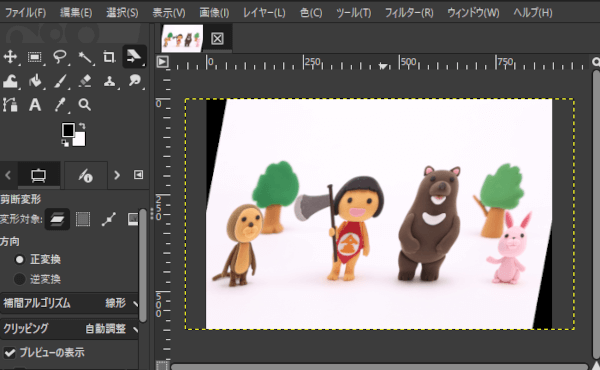This screenshot has height=370, width=600.
Task: Click the foreground black color swatch
Action: [68, 130]
